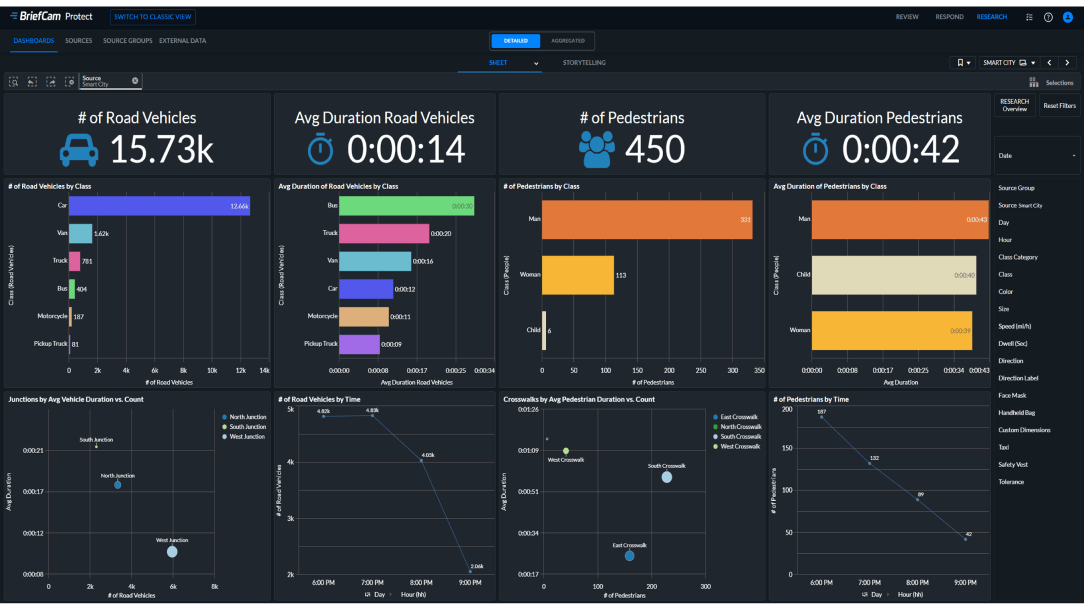The image size is (1084, 610).
Task: Open the bookmarks dropdown
Action: [x=962, y=63]
